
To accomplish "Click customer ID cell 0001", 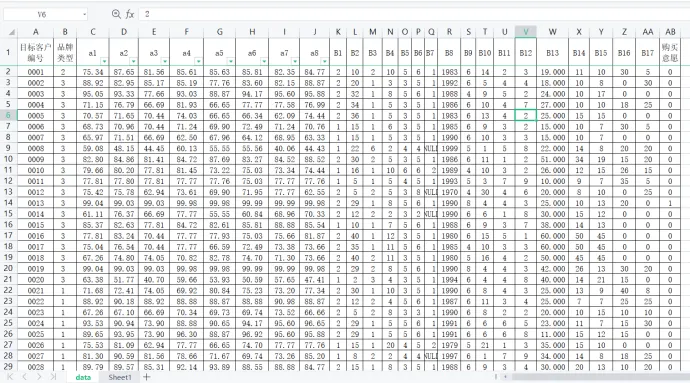I will pos(36,72).
